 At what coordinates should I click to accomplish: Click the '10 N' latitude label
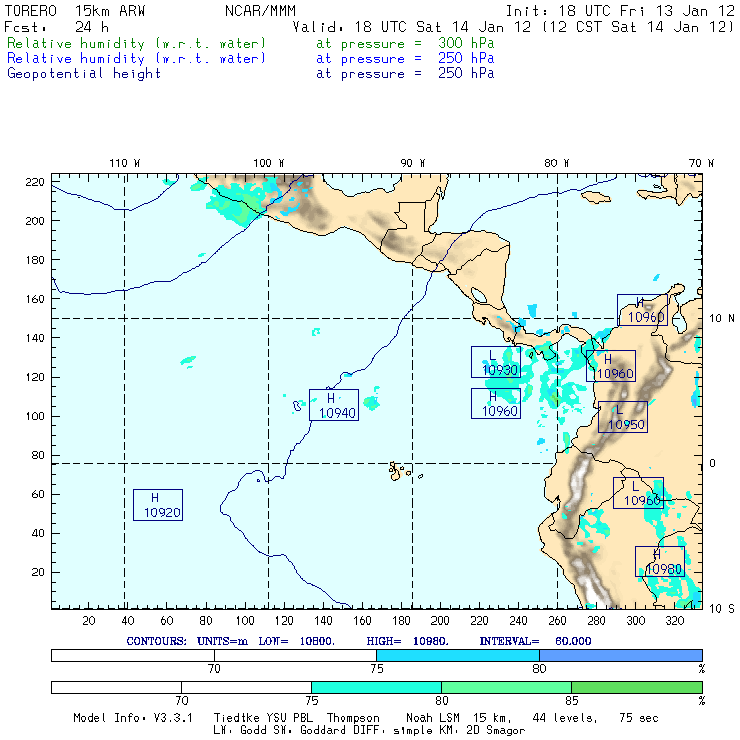click(722, 319)
